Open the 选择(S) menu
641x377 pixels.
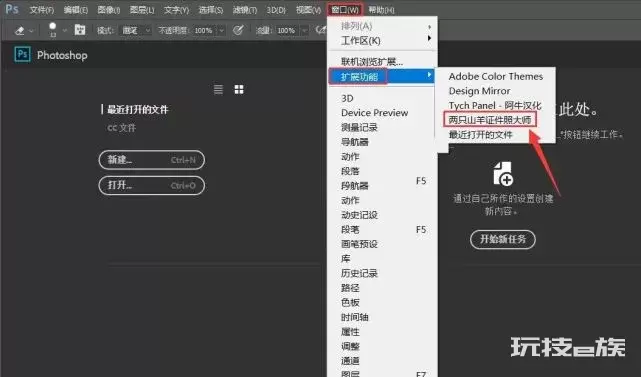(x=211, y=9)
